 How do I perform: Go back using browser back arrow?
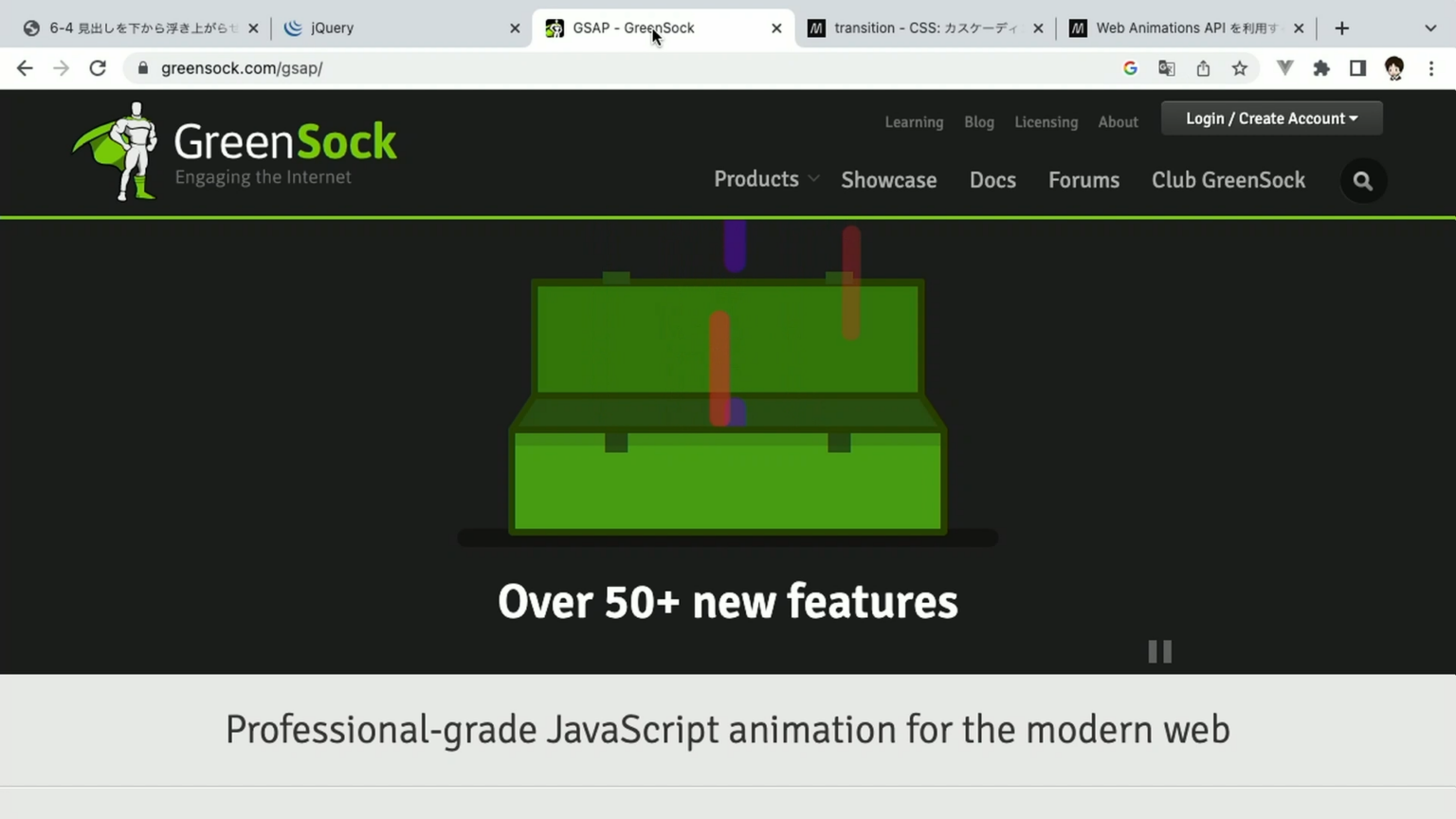[25, 68]
